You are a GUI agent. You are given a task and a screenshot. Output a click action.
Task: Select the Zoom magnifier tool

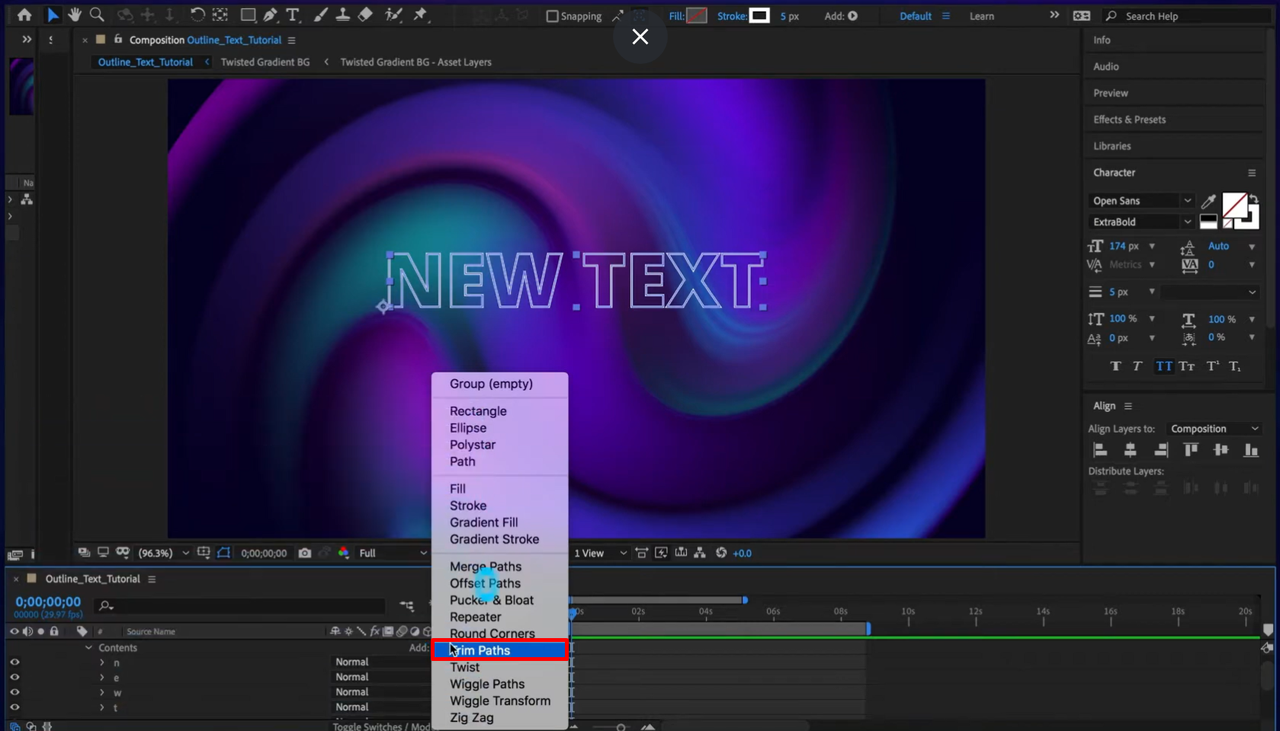click(97, 15)
